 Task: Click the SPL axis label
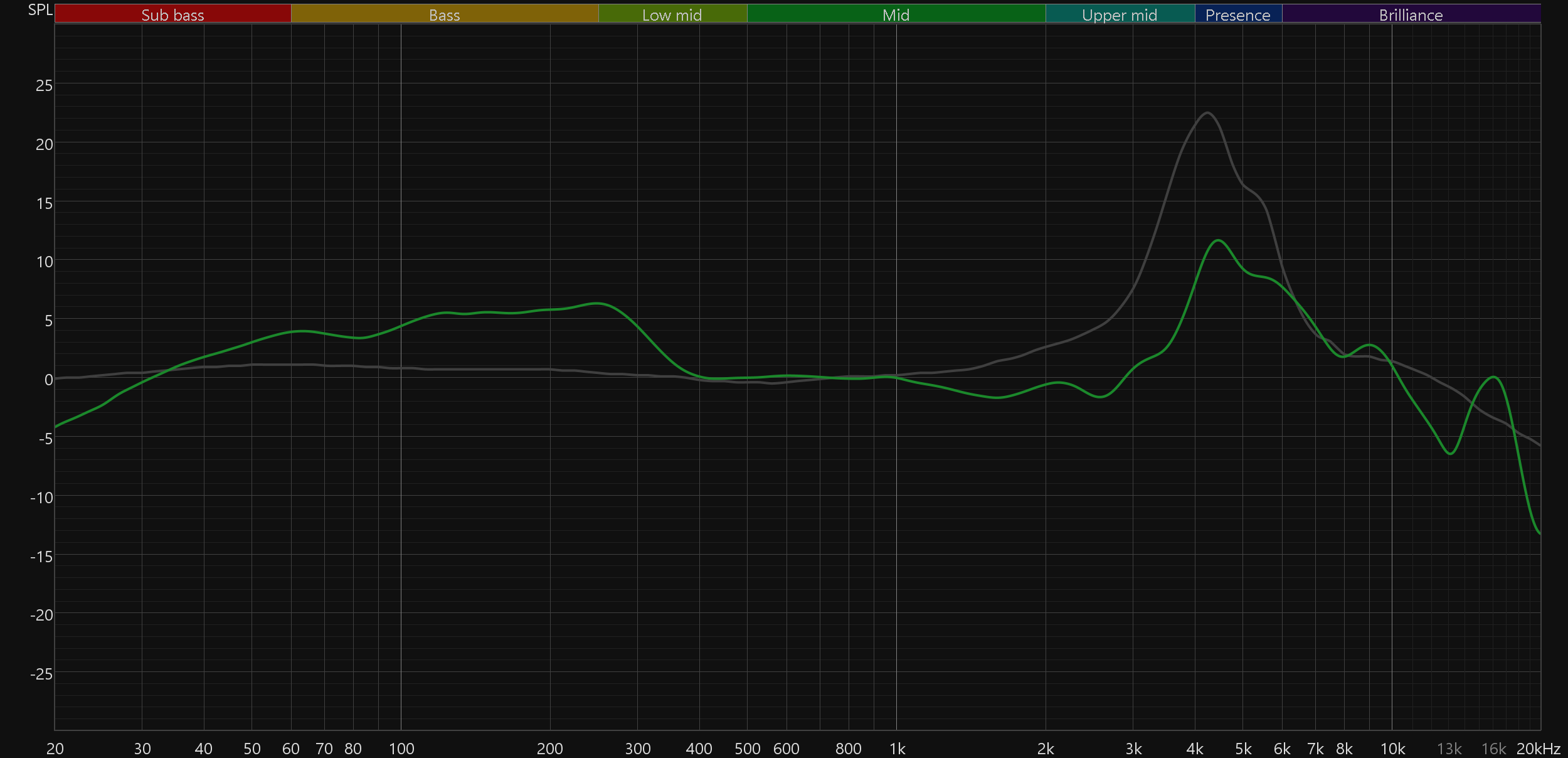coord(40,10)
